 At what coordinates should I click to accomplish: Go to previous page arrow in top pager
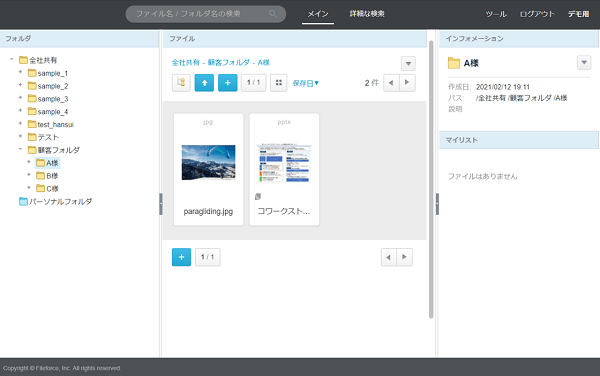(391, 83)
